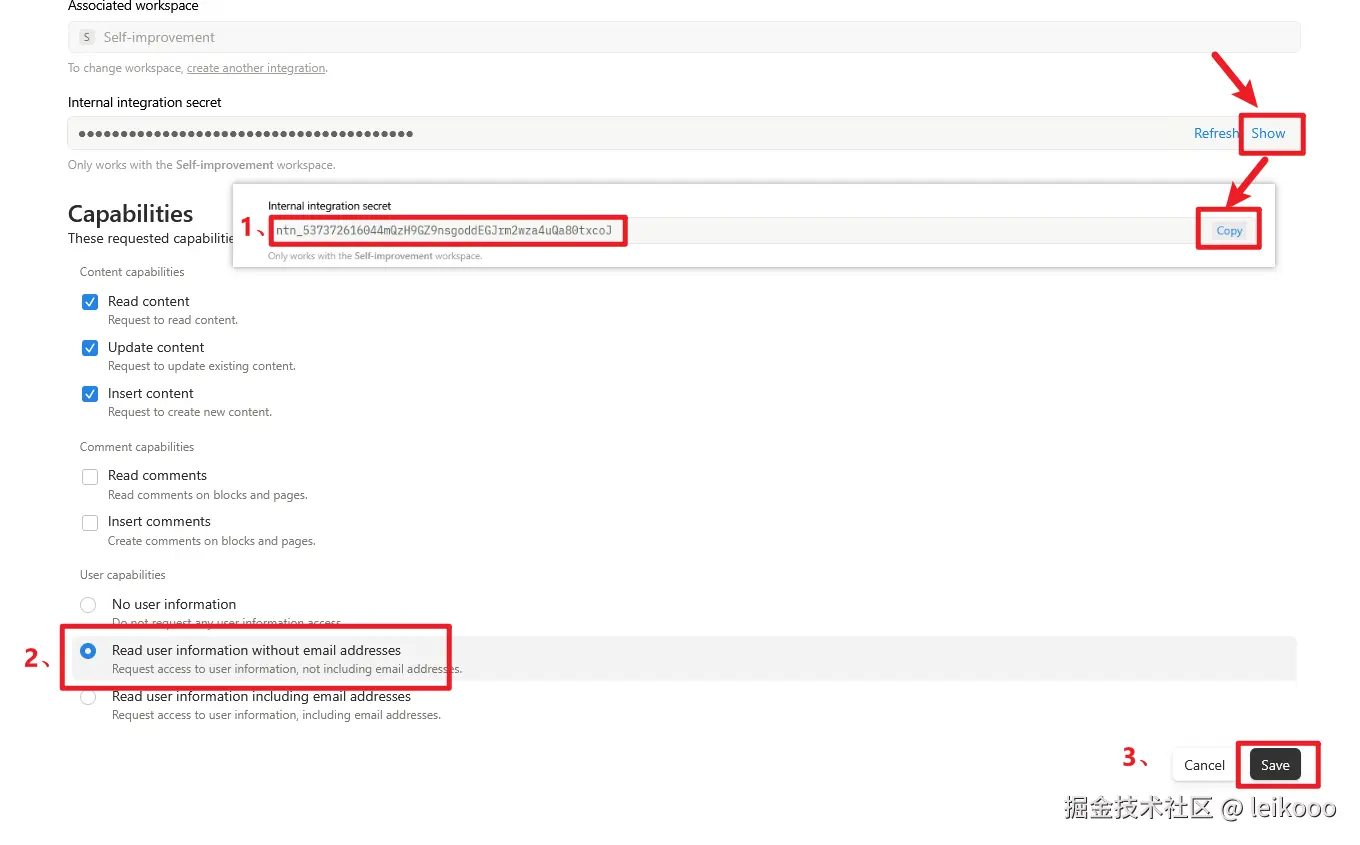Image resolution: width=1360 pixels, height=845 pixels.
Task: Click the masked integration secret field
Action: tap(684, 133)
